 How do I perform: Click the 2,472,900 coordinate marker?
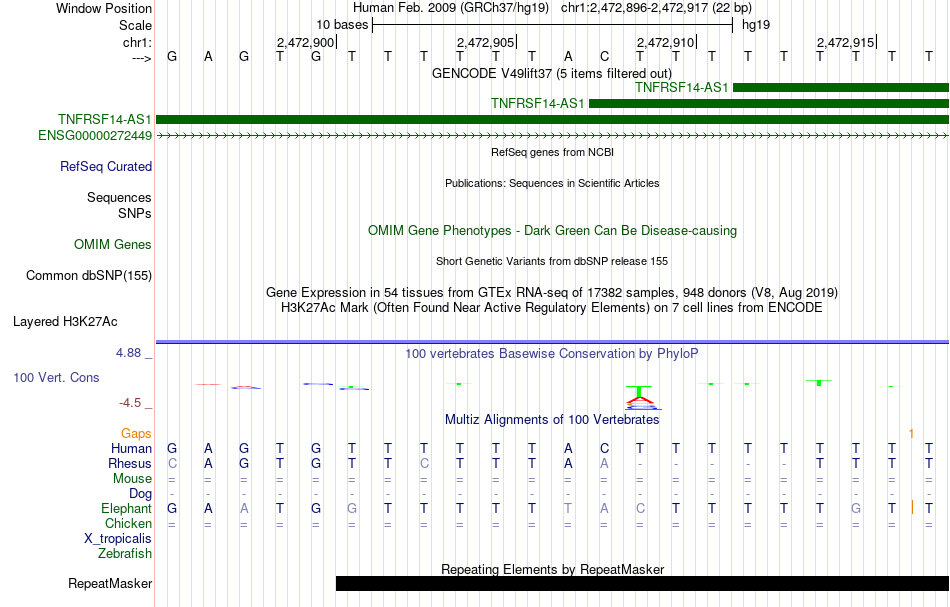(305, 42)
